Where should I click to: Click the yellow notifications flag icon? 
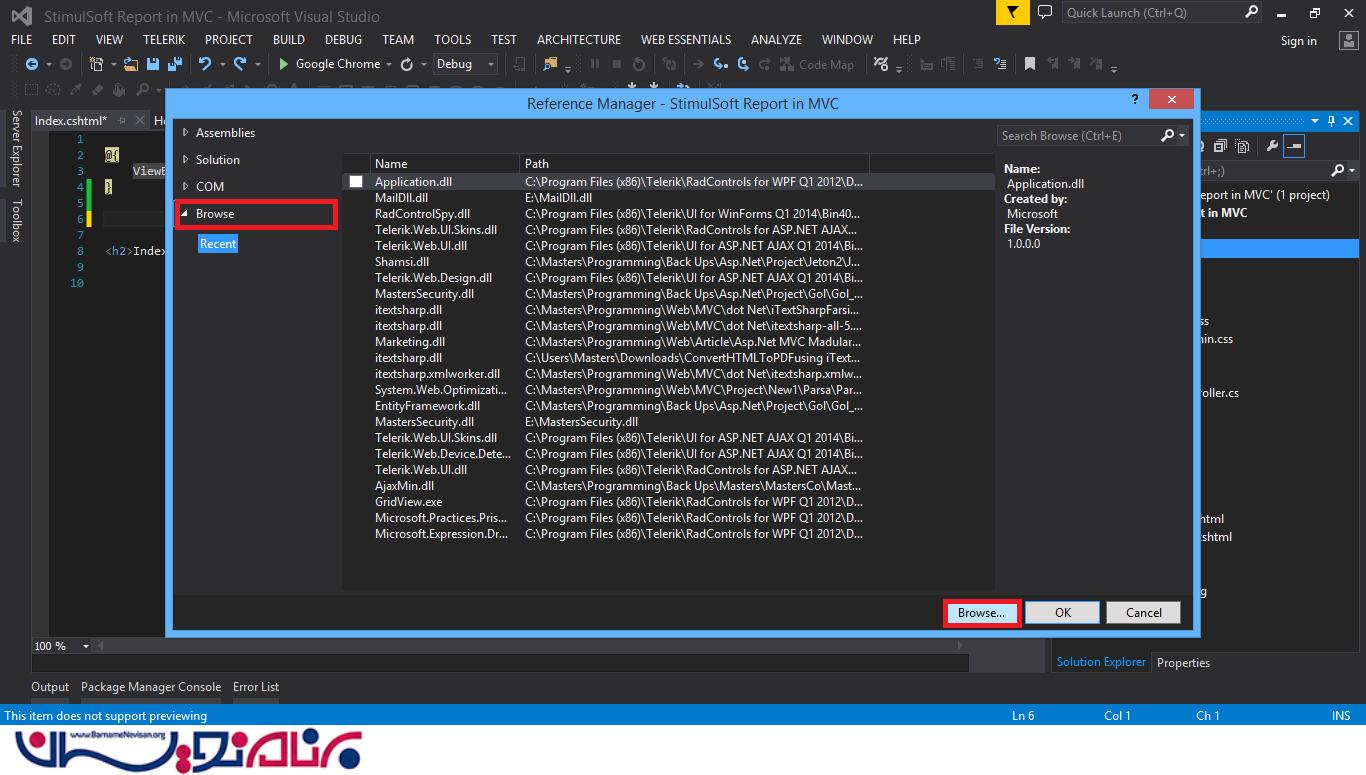pyautogui.click(x=1013, y=12)
